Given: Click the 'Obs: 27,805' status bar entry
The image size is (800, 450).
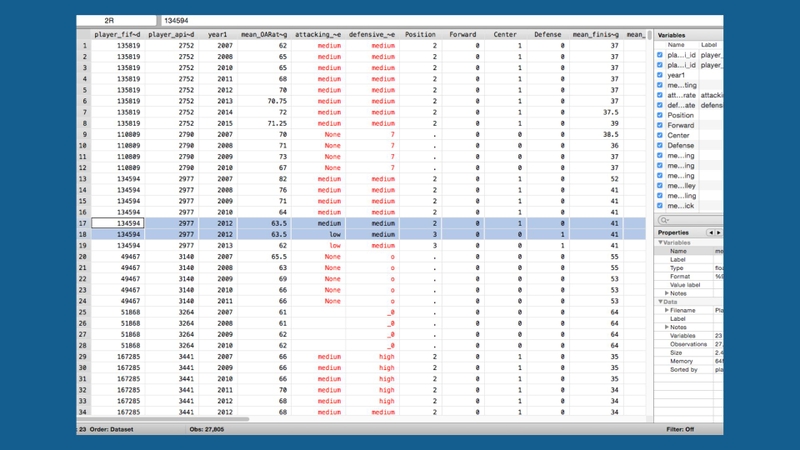Looking at the screenshot, I should point(207,430).
